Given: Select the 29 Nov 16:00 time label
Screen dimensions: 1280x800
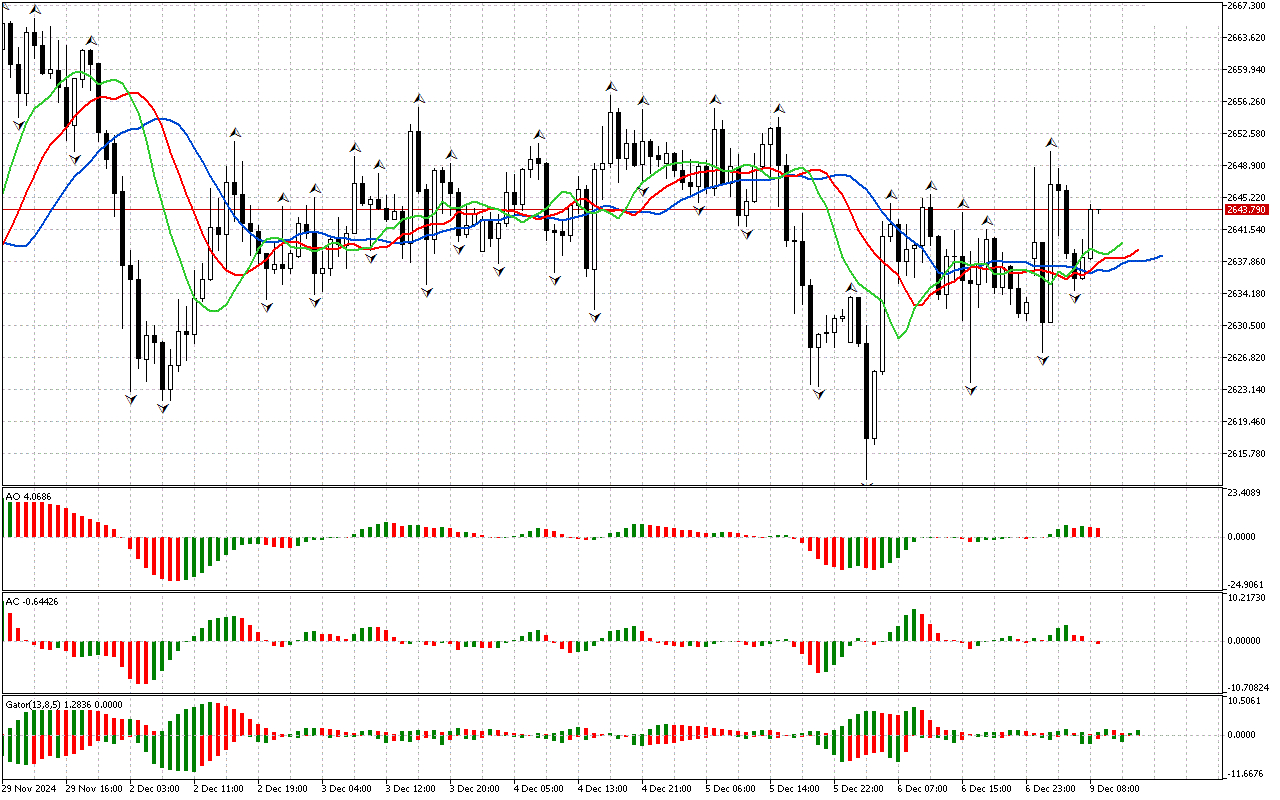Looking at the screenshot, I should tap(92, 788).
